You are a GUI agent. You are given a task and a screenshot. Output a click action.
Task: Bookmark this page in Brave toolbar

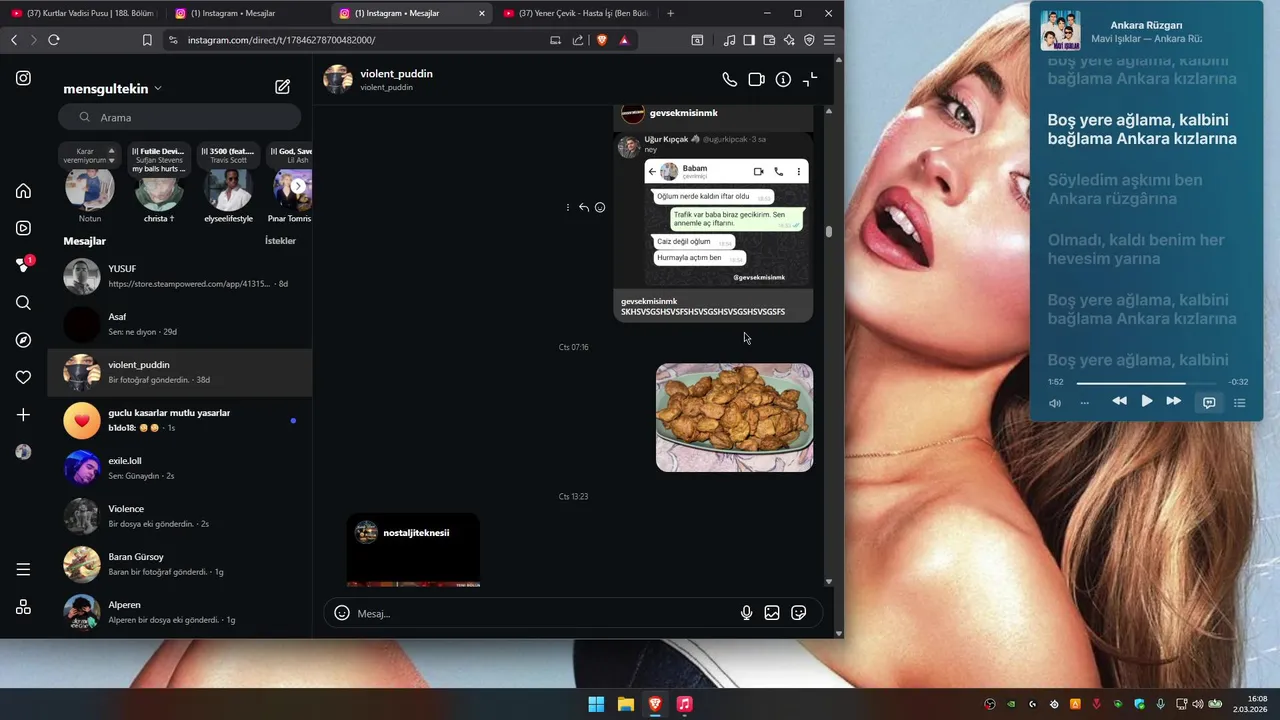(147, 40)
